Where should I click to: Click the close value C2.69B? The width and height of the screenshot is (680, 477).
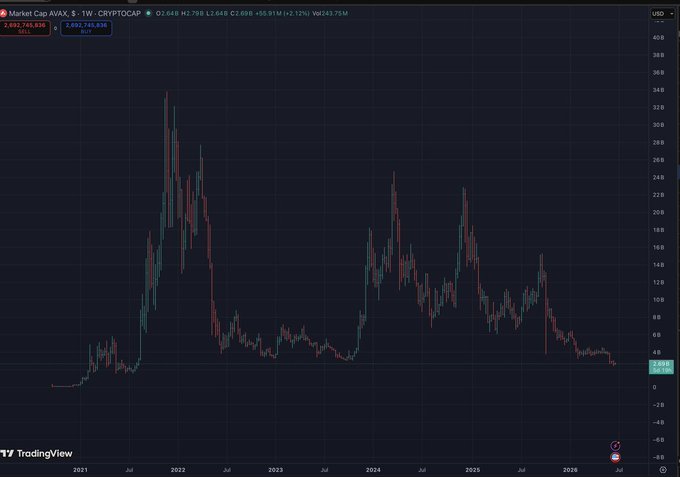[242, 13]
